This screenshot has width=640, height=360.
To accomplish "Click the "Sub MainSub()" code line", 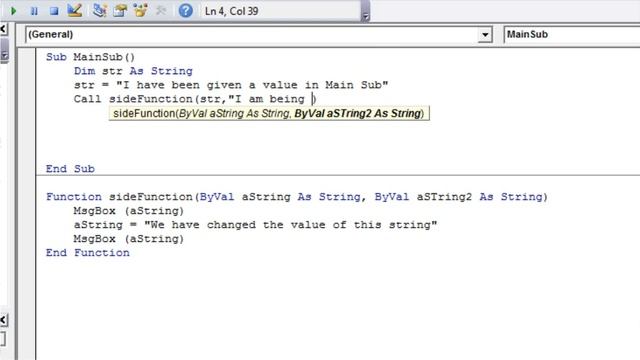I will pos(90,57).
